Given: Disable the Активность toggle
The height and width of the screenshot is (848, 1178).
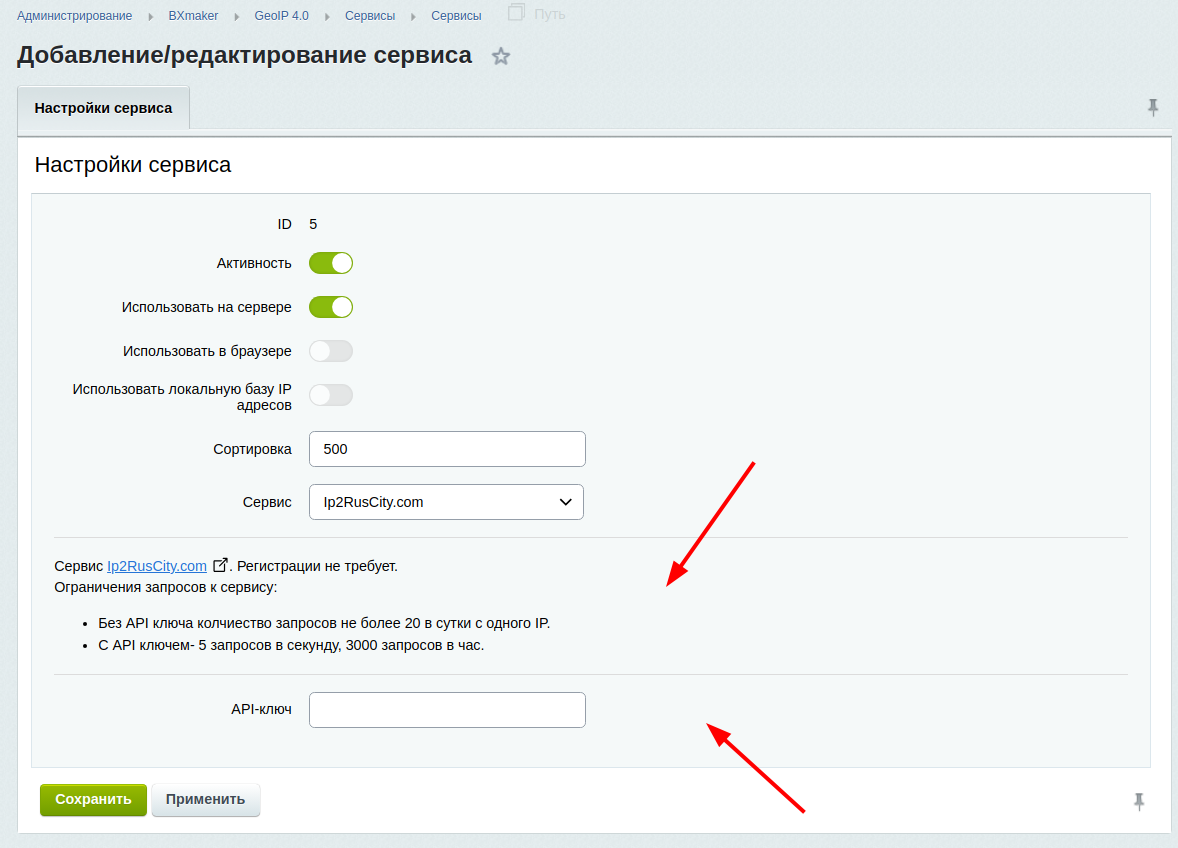Looking at the screenshot, I should pos(331,263).
